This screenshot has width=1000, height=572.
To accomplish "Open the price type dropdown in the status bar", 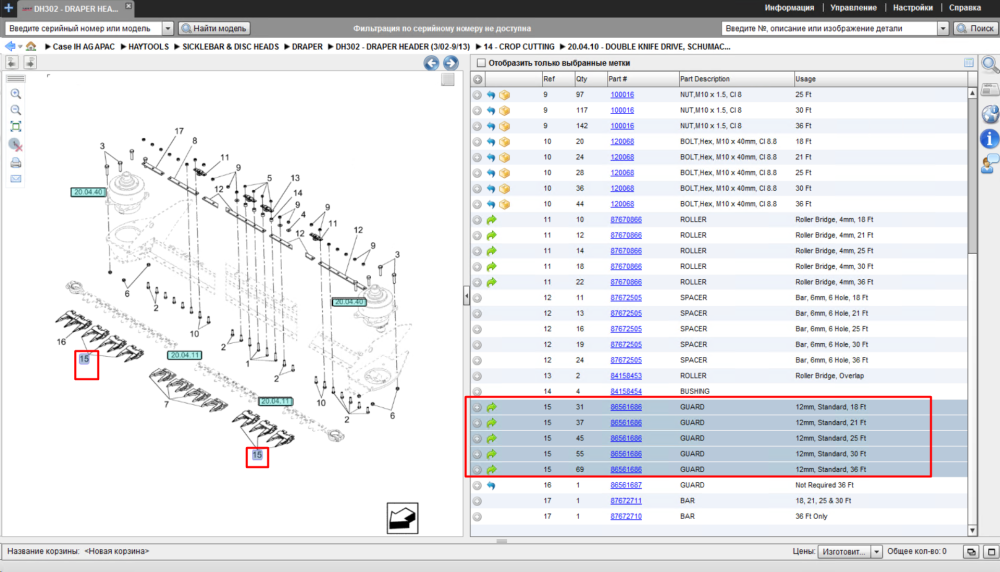I will pyautogui.click(x=876, y=552).
